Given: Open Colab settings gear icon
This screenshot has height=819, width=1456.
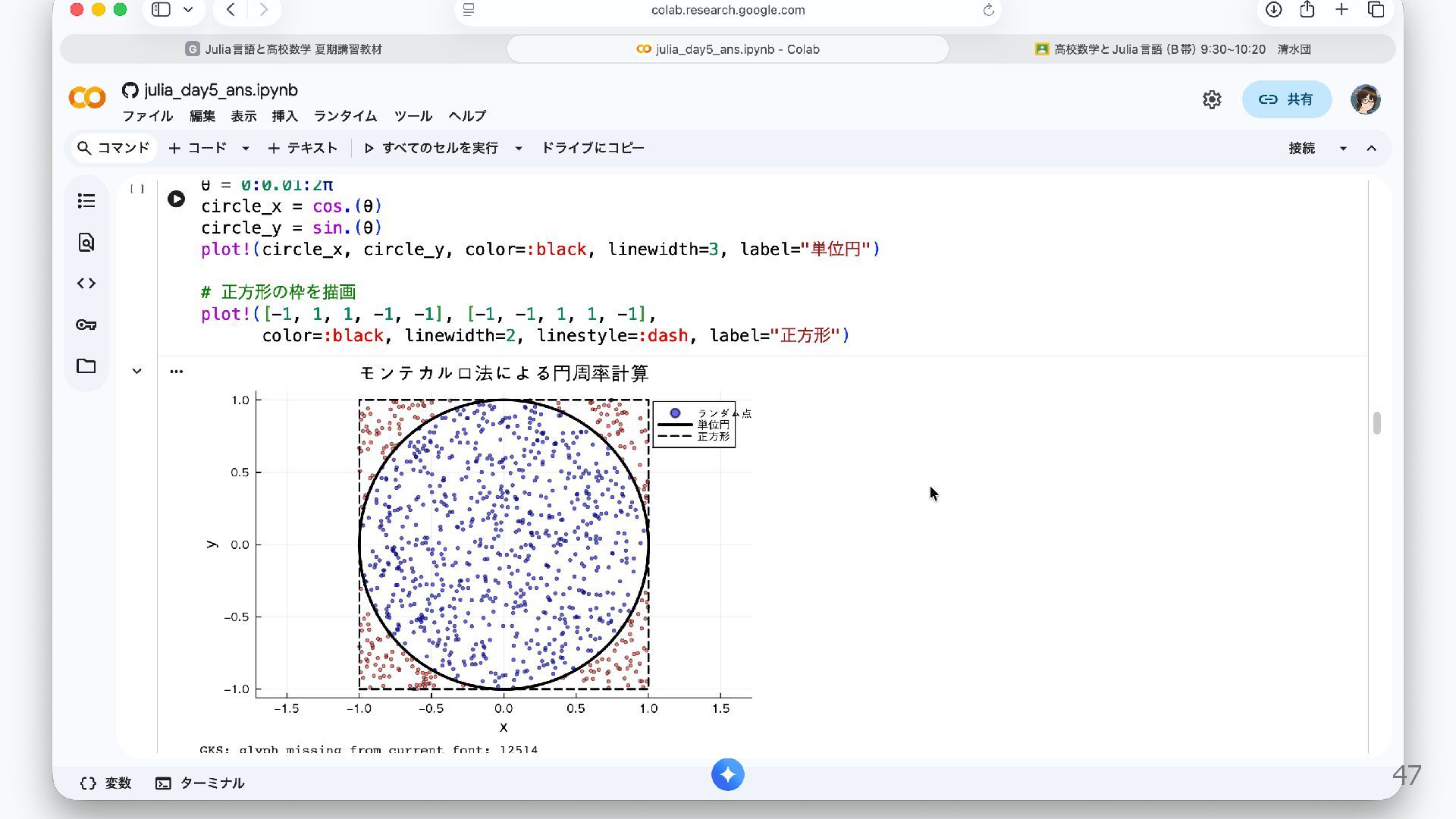Looking at the screenshot, I should click(1212, 99).
